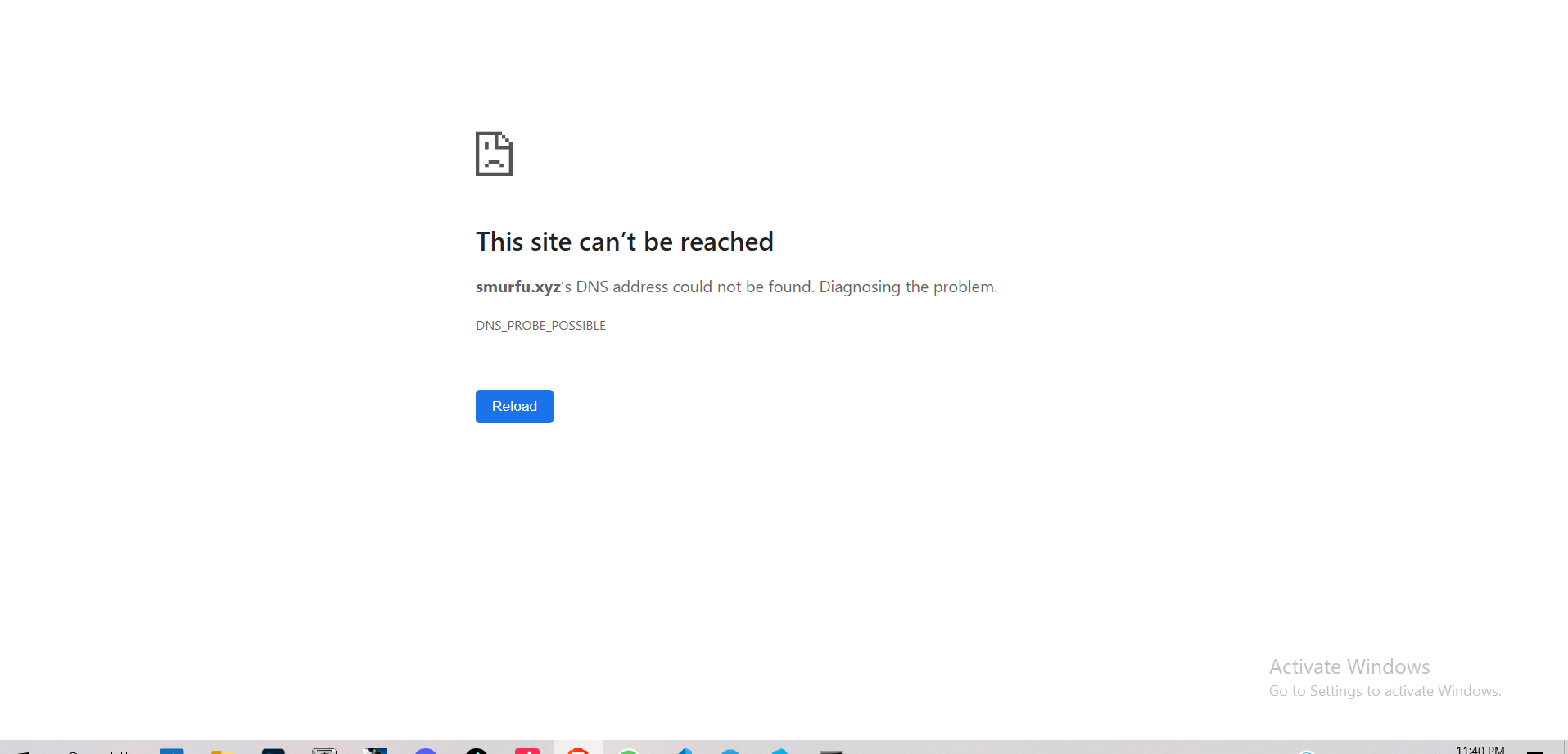Click the sad page error icon
Screen dimensions: 1568x754
click(494, 154)
